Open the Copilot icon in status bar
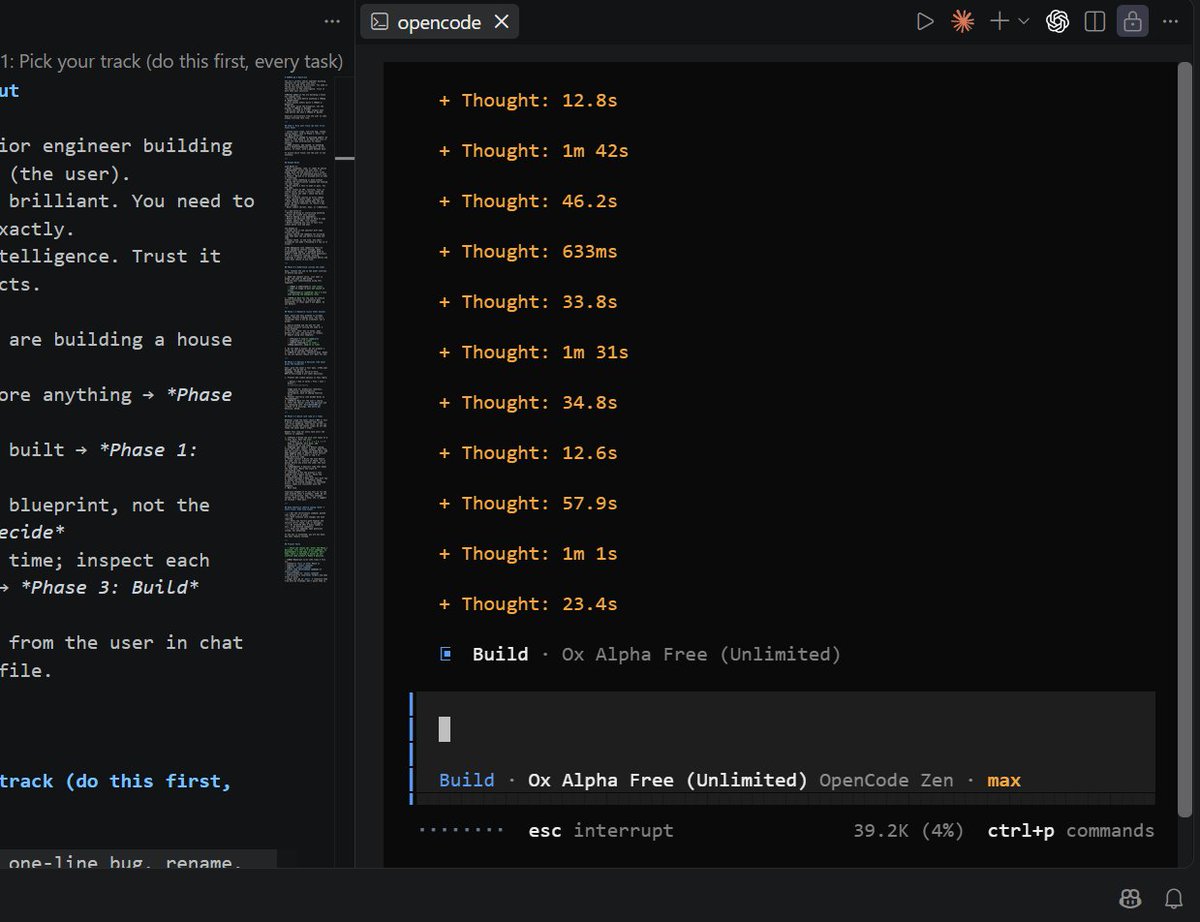Image resolution: width=1200 pixels, height=922 pixels. click(x=1130, y=897)
